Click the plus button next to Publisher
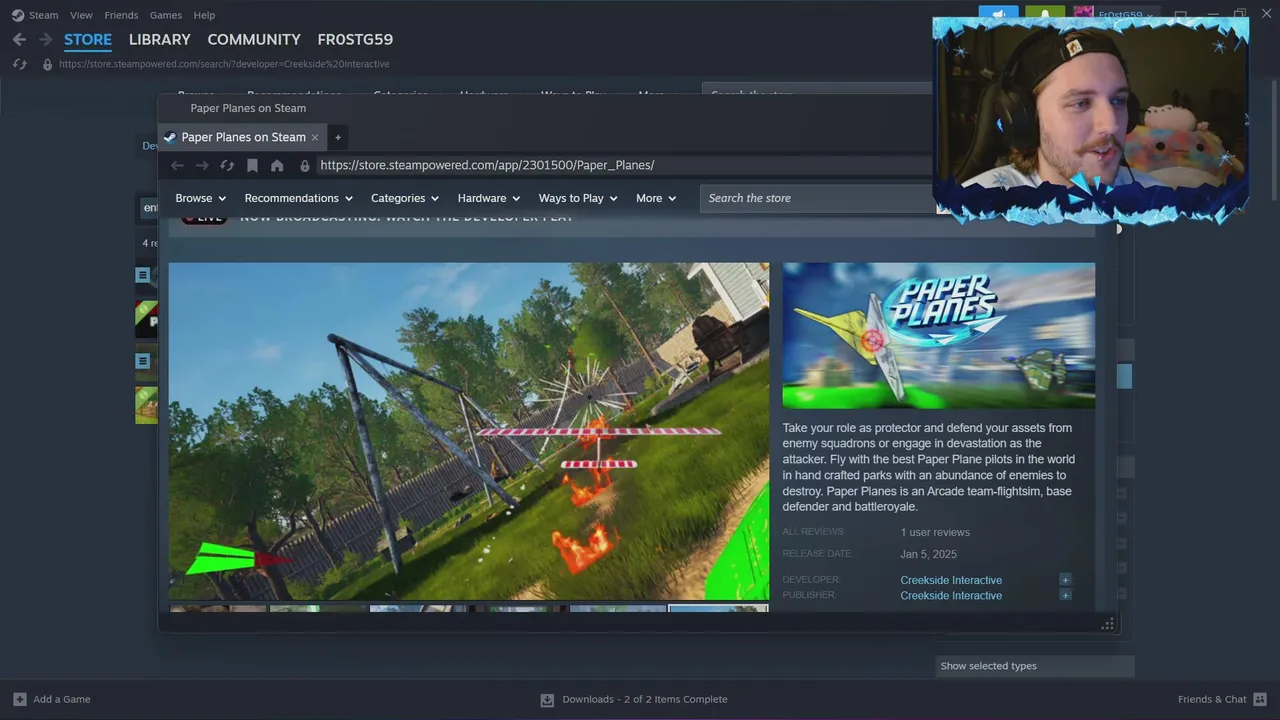This screenshot has width=1280, height=720. pyautogui.click(x=1065, y=595)
